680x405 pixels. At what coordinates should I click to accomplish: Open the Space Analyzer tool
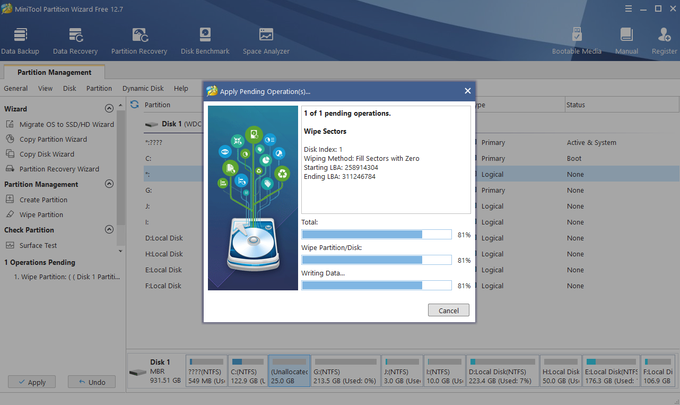pos(265,38)
